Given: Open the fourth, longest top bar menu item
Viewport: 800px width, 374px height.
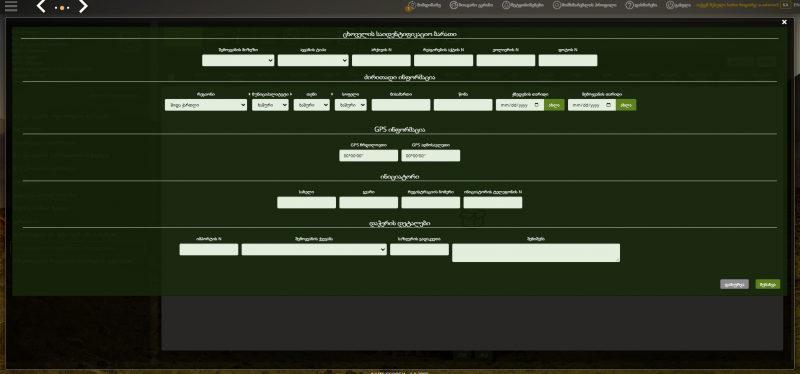Looking at the screenshot, I should (x=585, y=5).
